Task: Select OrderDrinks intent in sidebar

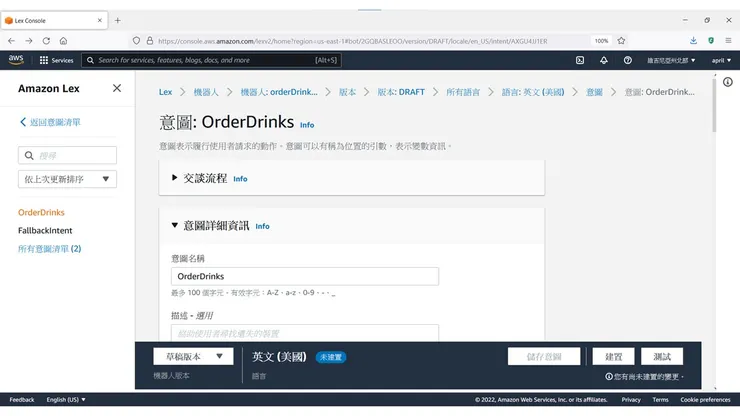Action: pyautogui.click(x=41, y=212)
